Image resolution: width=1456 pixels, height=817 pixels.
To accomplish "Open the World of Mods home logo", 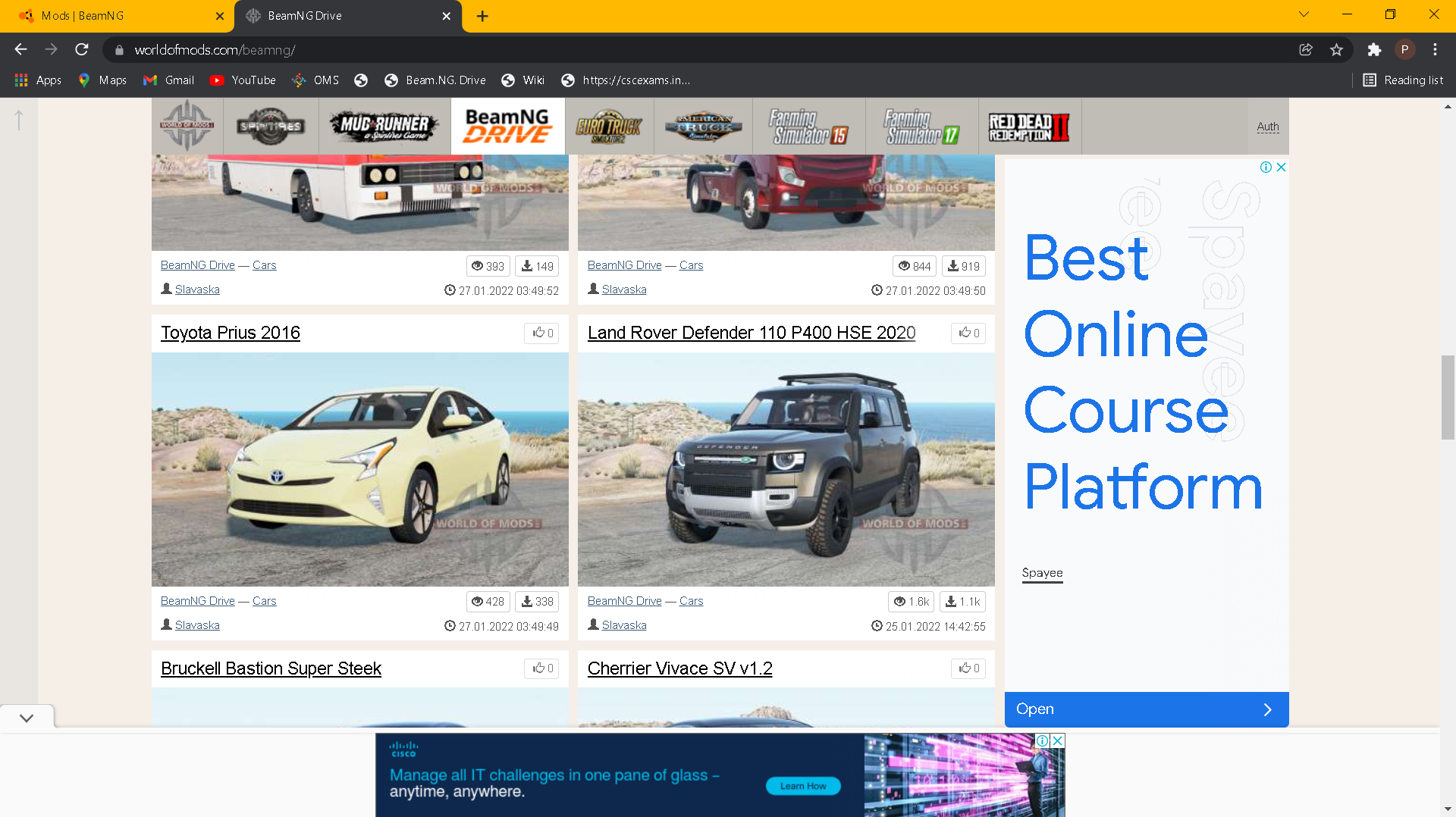I will (187, 126).
